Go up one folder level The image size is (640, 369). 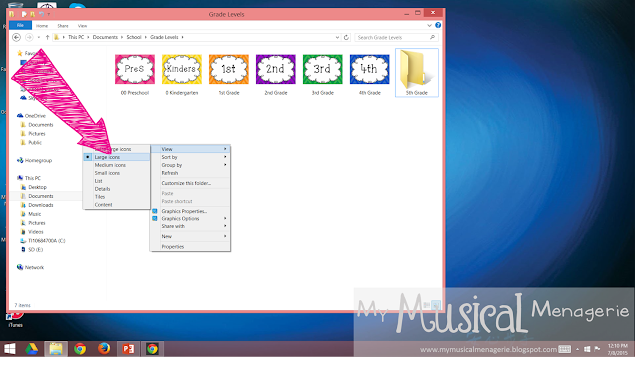pyautogui.click(x=47, y=37)
